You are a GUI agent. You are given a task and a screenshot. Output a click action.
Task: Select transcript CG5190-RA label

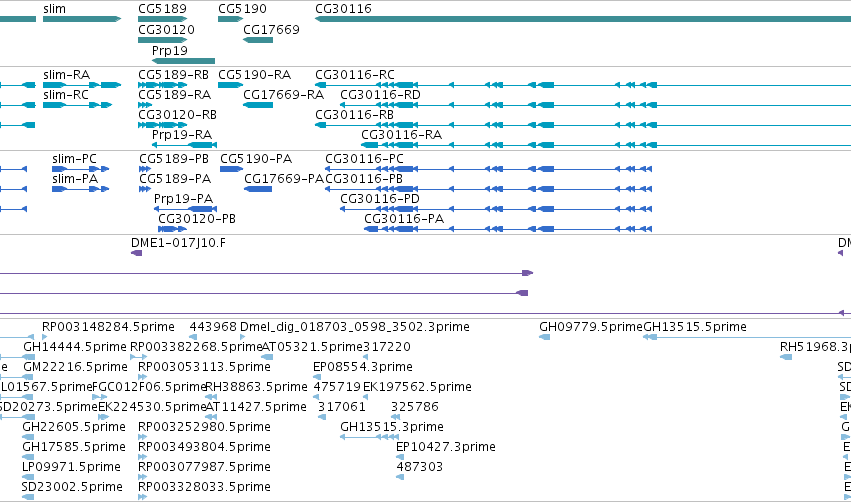point(254,74)
